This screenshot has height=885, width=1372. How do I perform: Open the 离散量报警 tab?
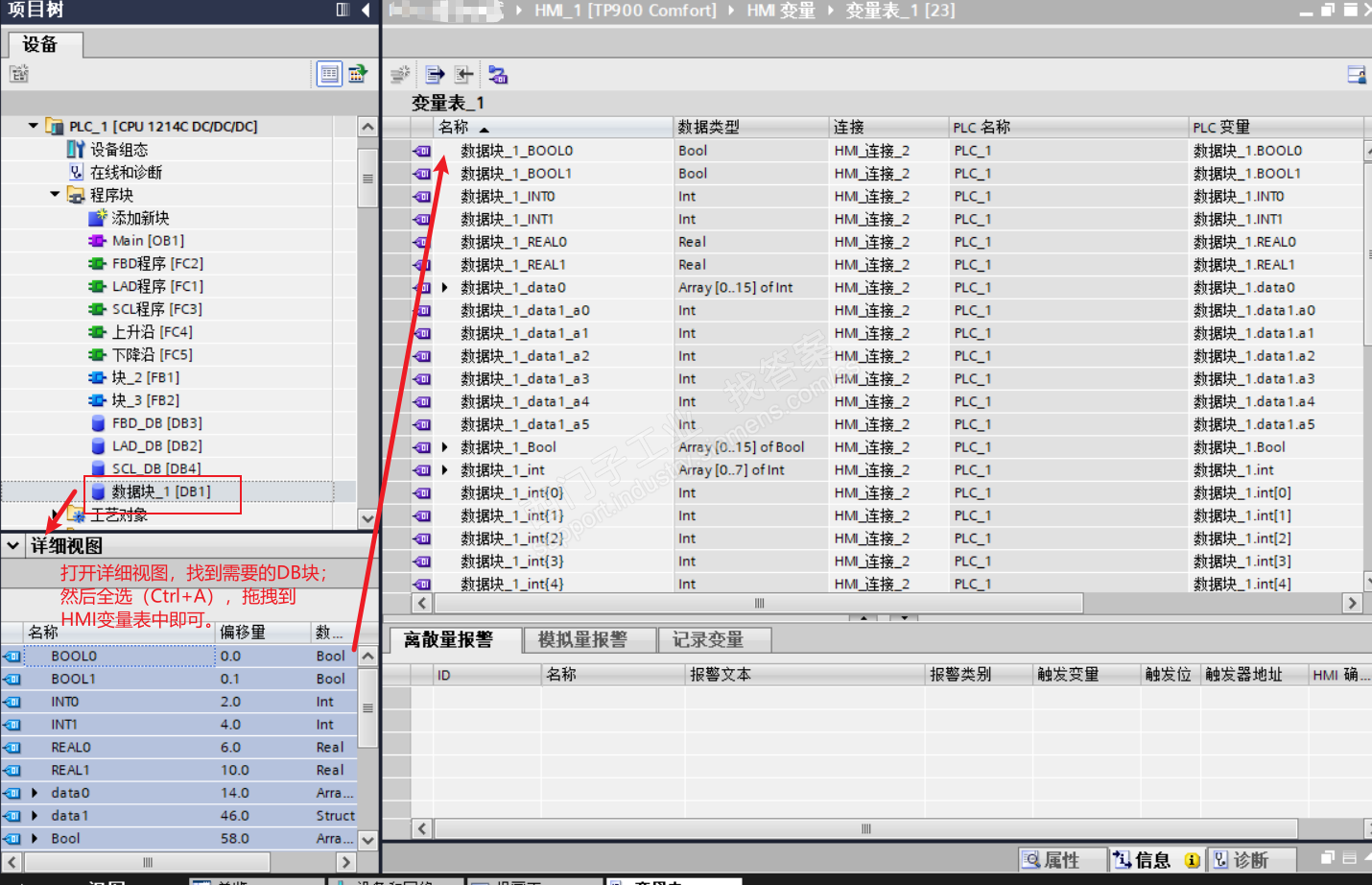455,640
